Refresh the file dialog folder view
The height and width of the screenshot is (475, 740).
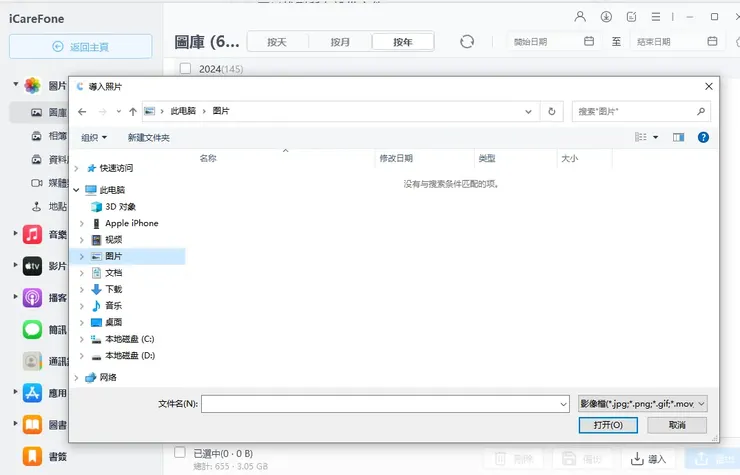(552, 111)
